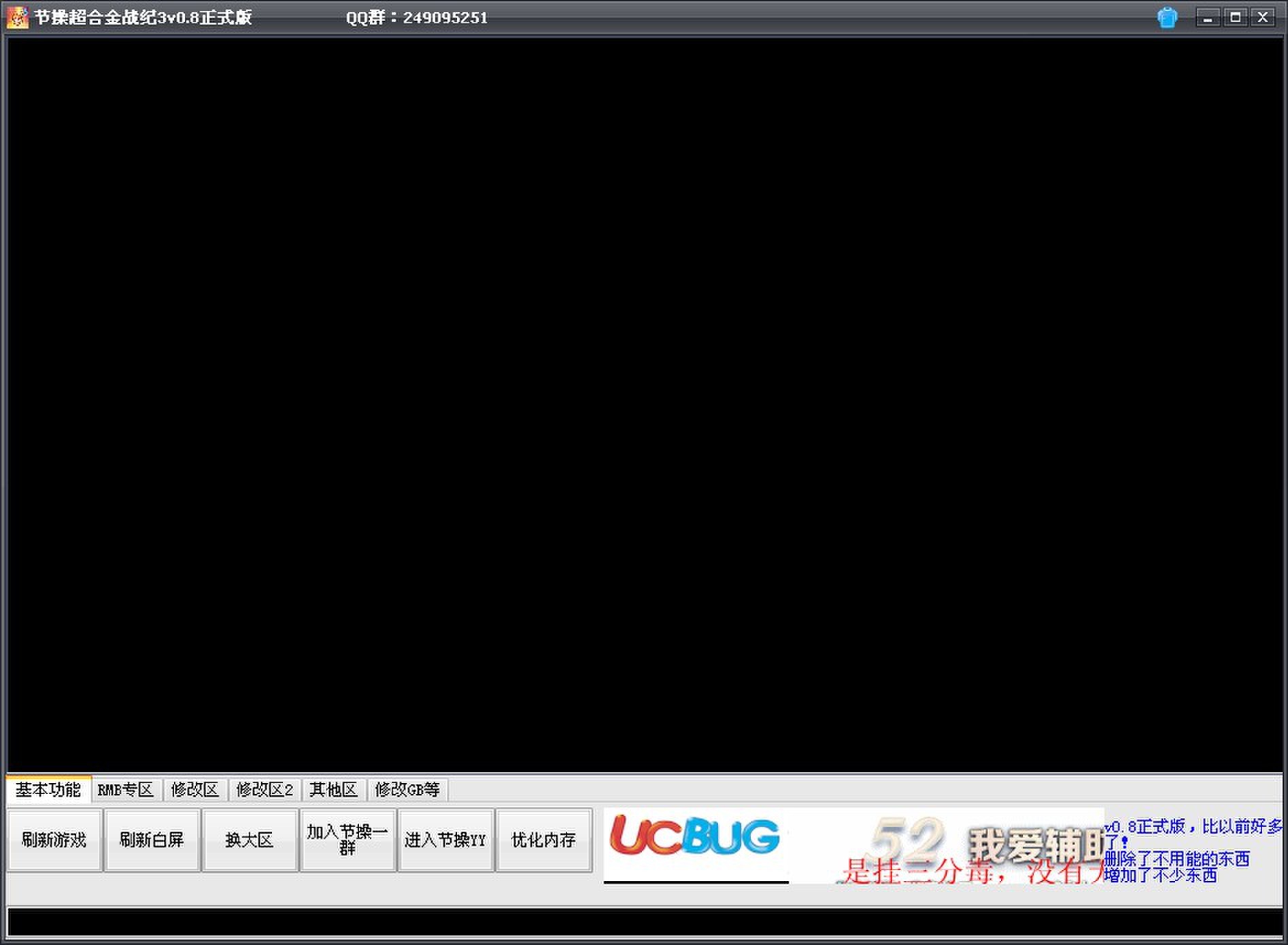The width and height of the screenshot is (1288, 945).
Task: Maximize the window
Action: tap(1236, 17)
